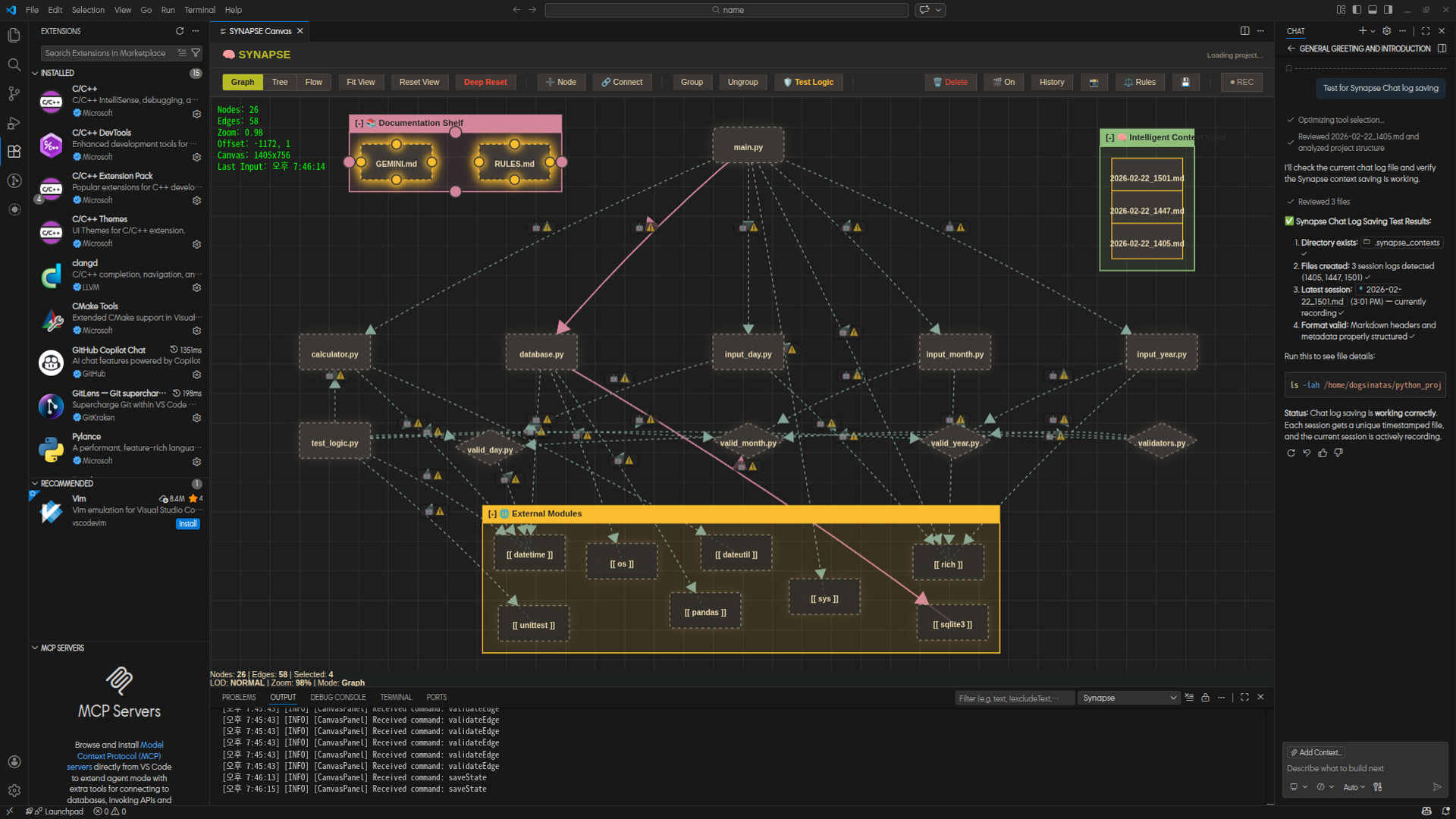Collapse the INSTALLED extensions section
This screenshot has width=1456, height=819.
35,73
